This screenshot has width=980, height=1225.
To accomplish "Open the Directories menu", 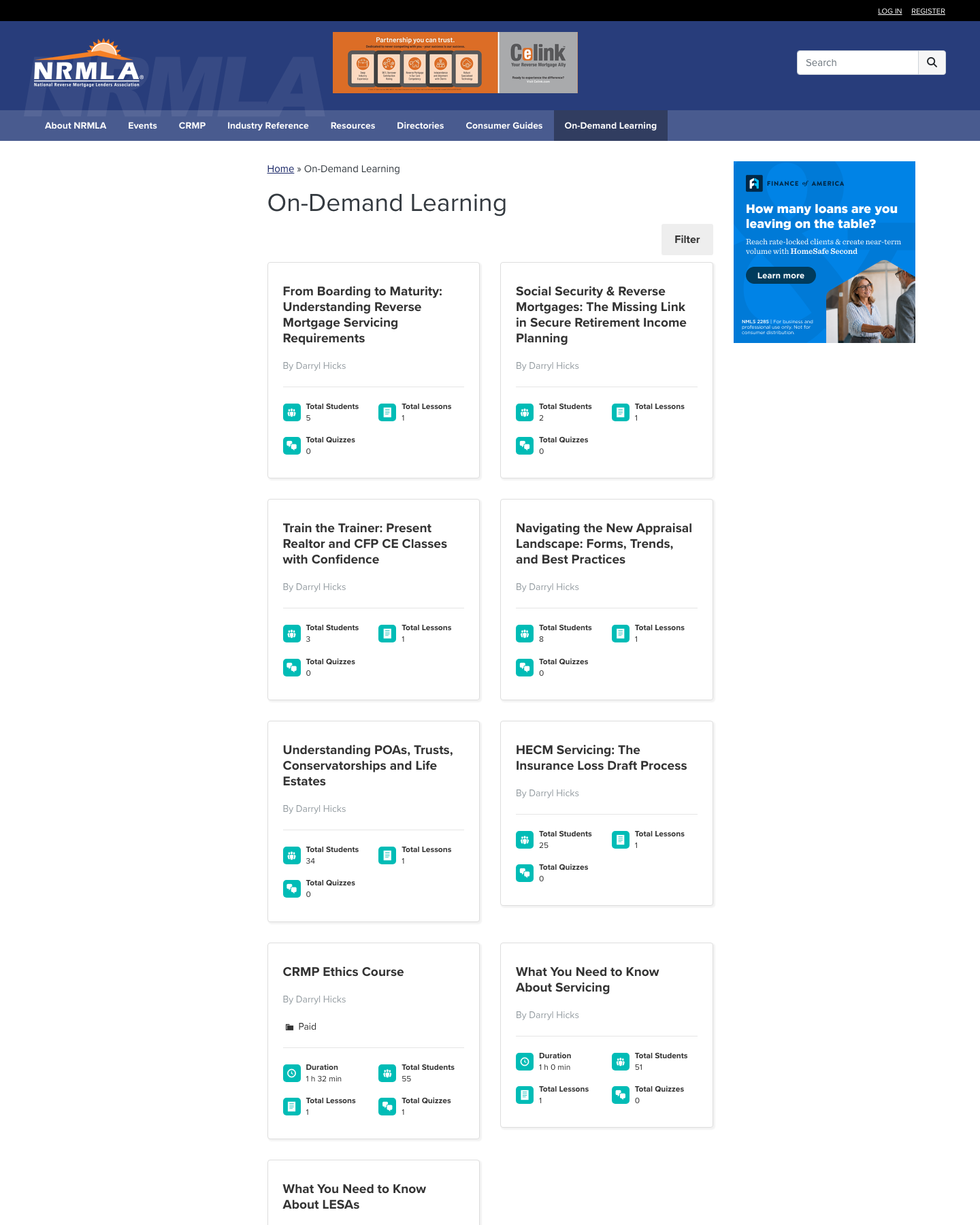I will 421,126.
